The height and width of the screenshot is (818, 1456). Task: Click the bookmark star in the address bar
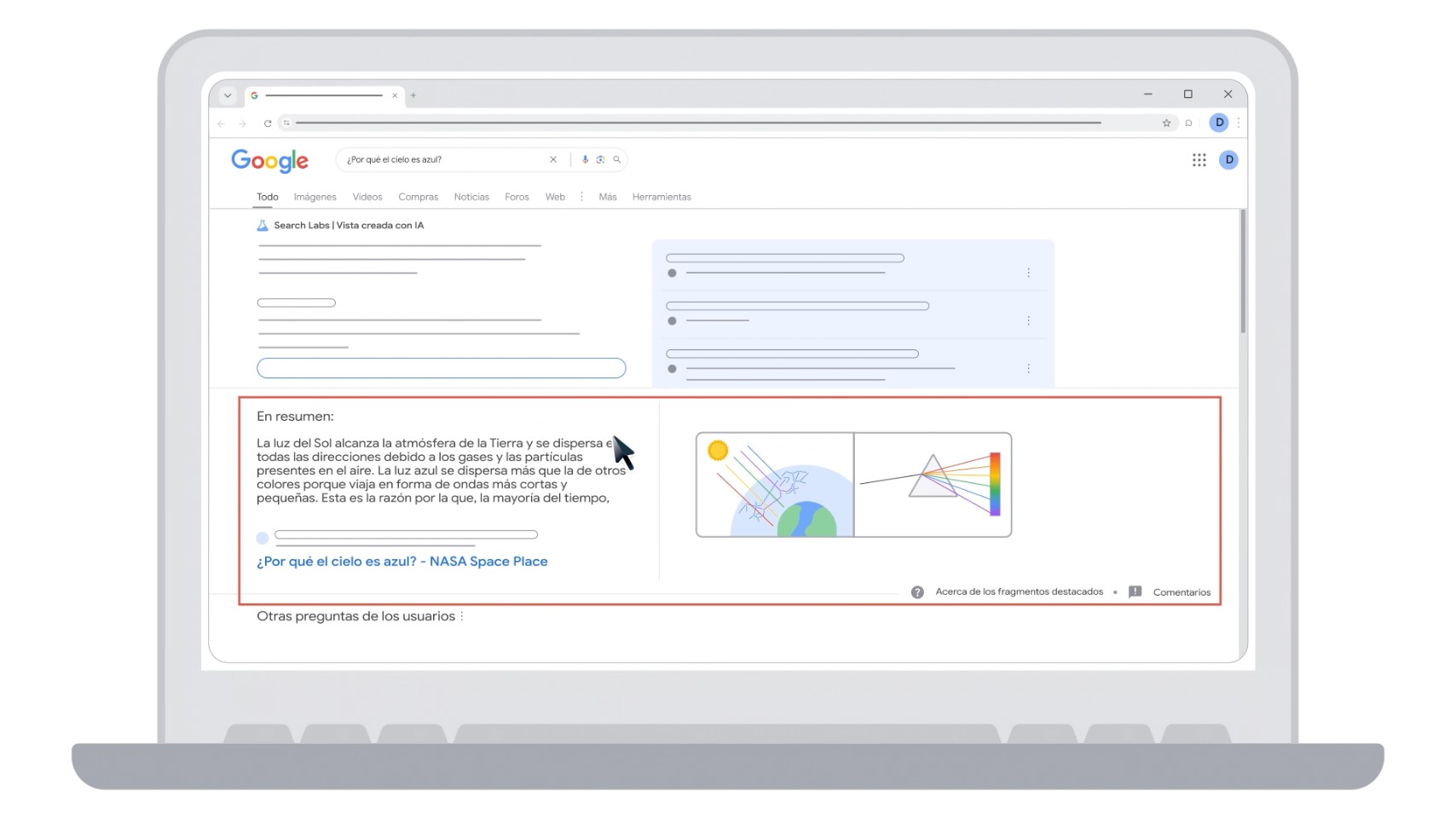[1166, 122]
